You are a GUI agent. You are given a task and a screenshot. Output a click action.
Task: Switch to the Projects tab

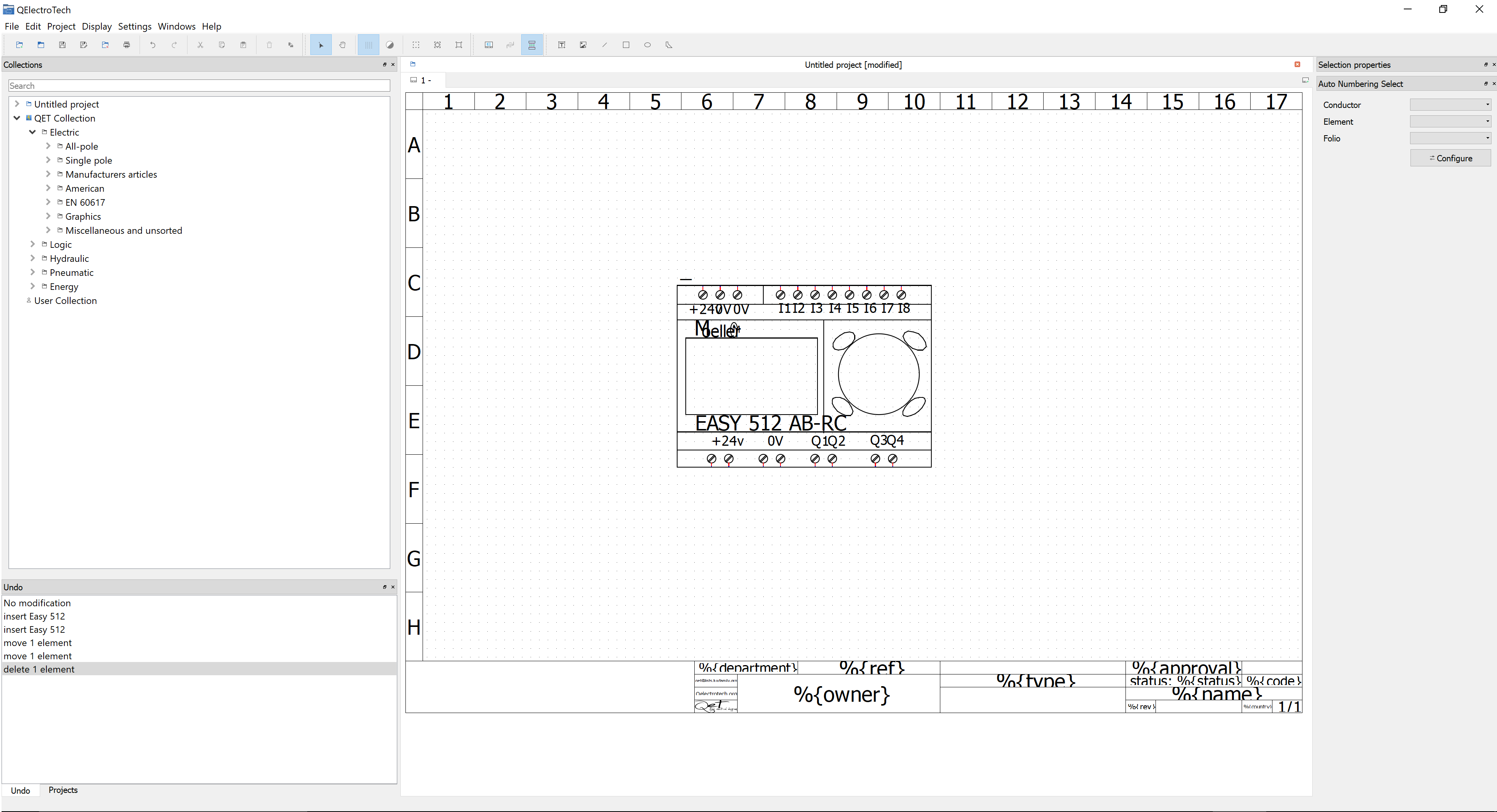pos(63,790)
